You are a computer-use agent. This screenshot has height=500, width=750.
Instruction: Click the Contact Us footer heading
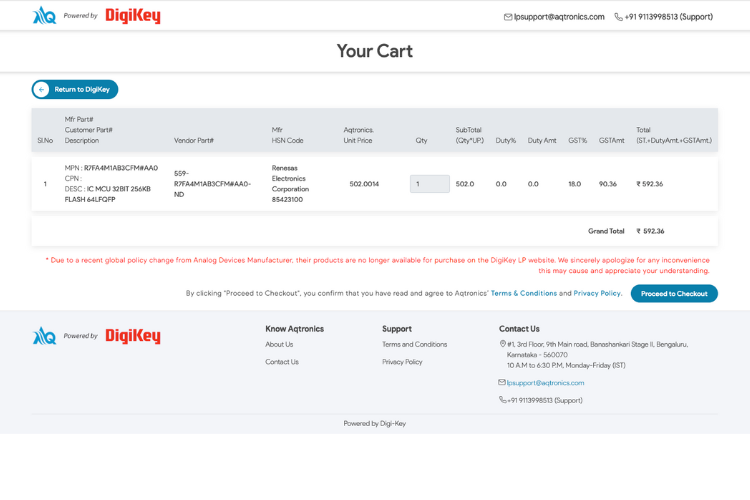519,329
